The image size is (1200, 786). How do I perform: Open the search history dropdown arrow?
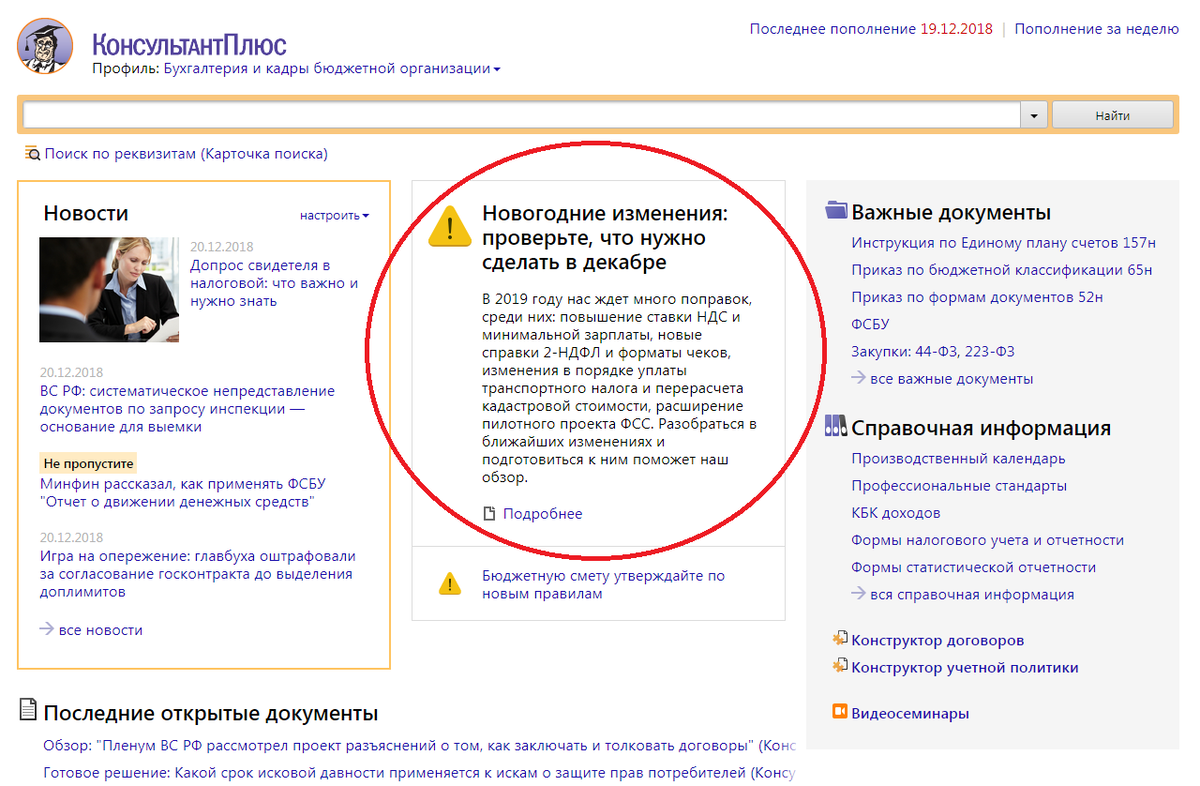[x=1034, y=115]
